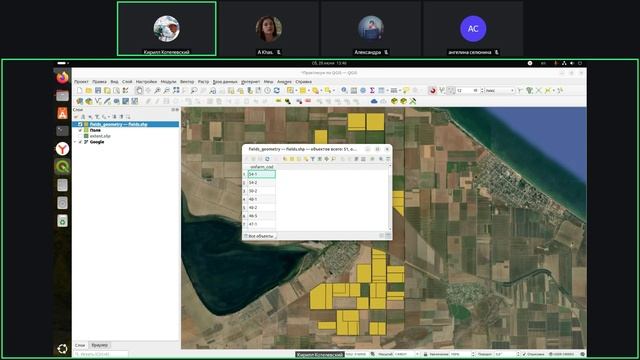Click the attribute table vertical scrollbar
Image resolution: width=640 pixels, height=360 pixels.
click(390, 198)
